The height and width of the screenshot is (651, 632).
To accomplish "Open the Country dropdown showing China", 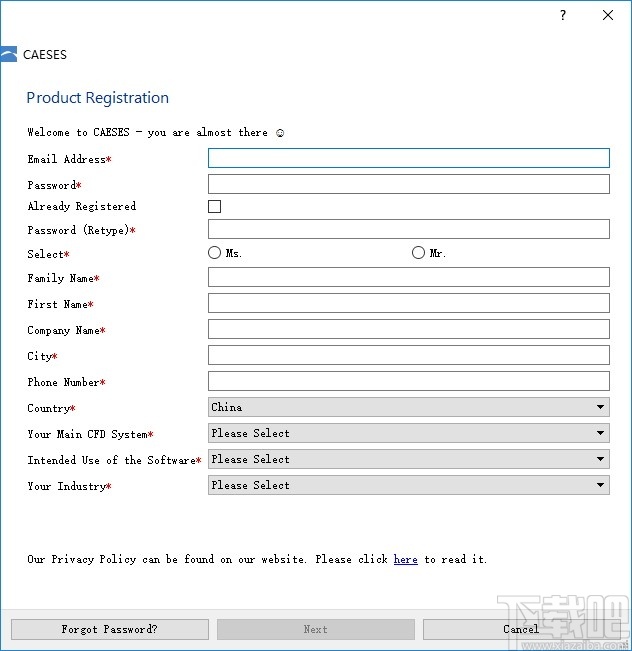I will click(408, 407).
